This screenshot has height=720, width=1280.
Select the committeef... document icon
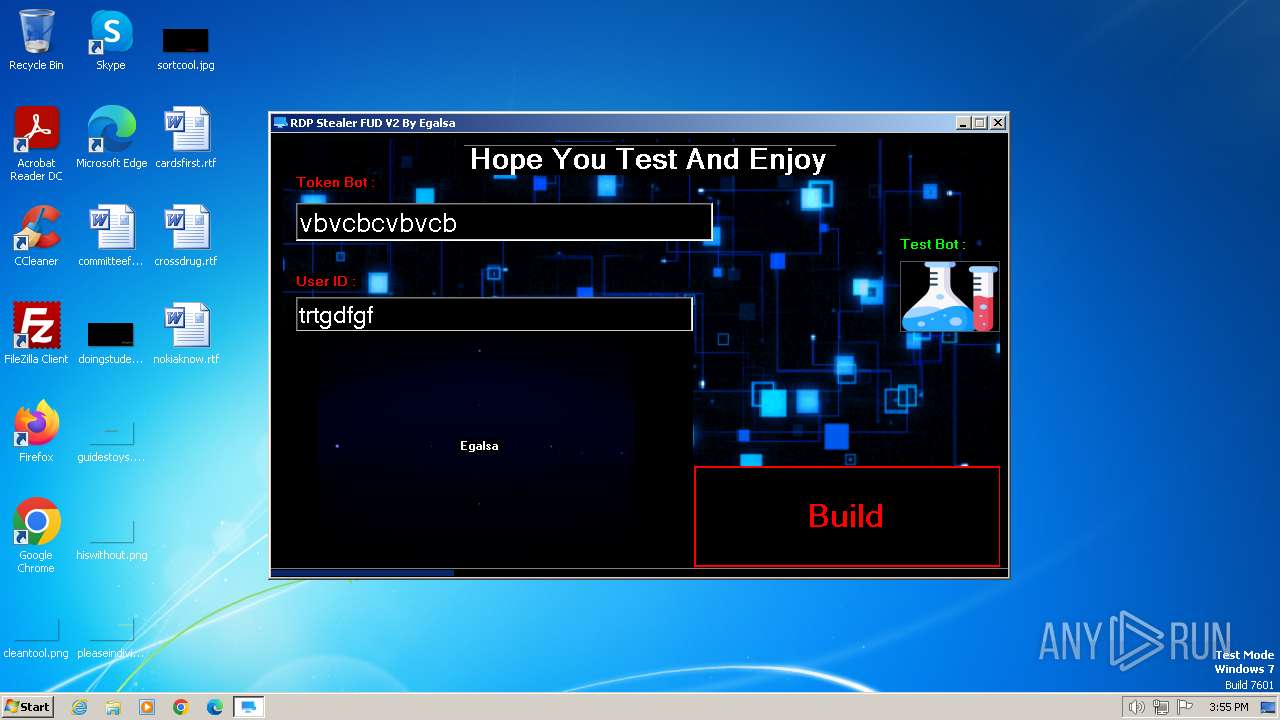click(111, 235)
